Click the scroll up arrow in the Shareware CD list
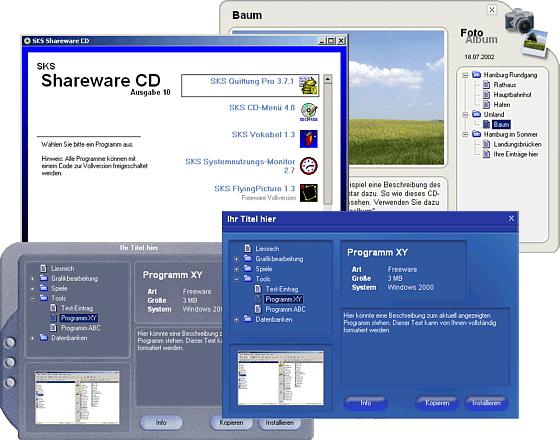 coord(328,79)
